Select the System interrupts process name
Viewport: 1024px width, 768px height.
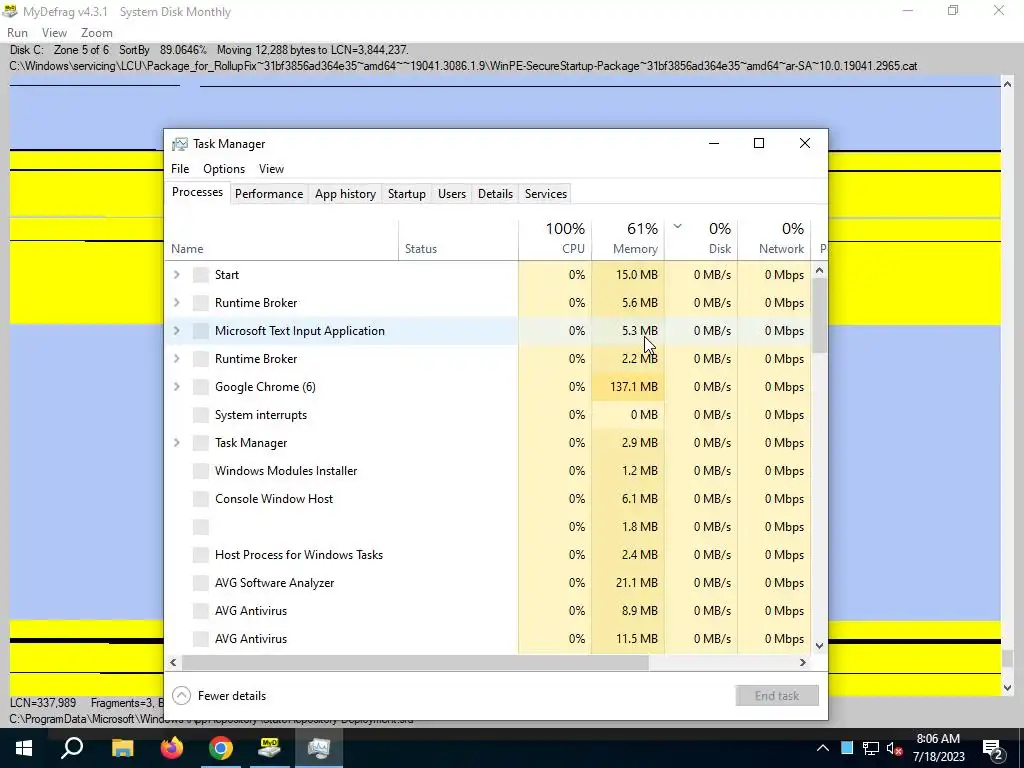(261, 415)
